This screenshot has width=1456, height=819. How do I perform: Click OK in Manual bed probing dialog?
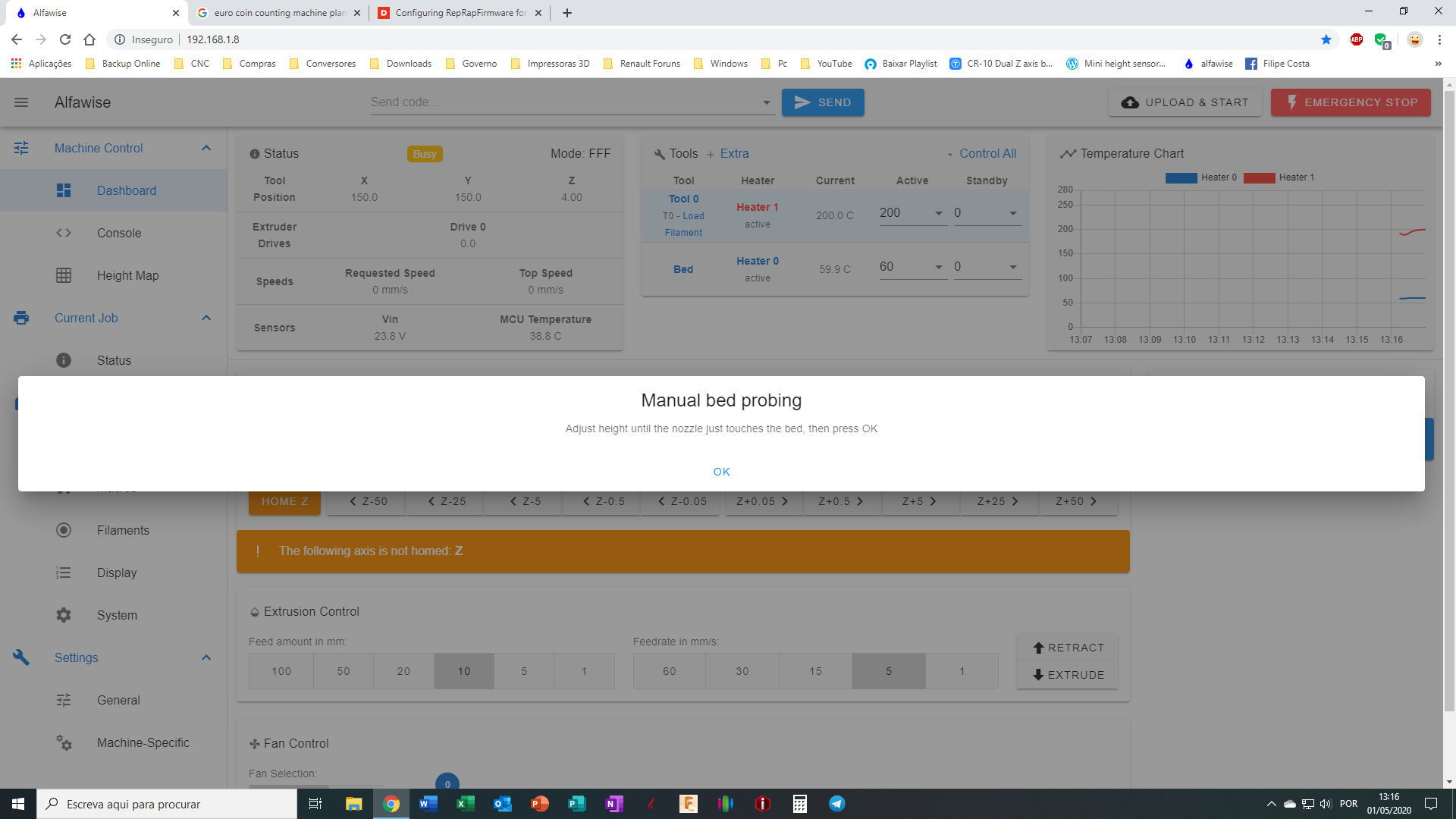(721, 472)
